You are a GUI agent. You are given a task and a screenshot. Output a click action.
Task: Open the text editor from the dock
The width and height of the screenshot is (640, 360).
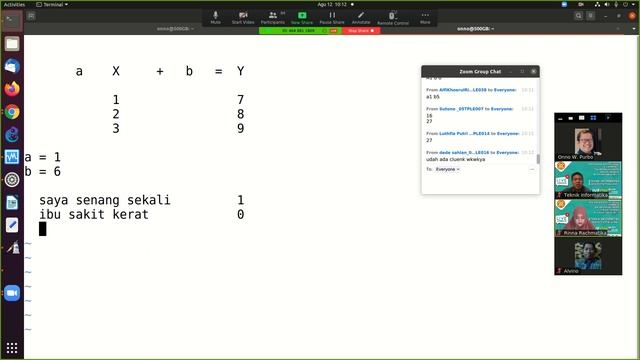tap(12, 225)
